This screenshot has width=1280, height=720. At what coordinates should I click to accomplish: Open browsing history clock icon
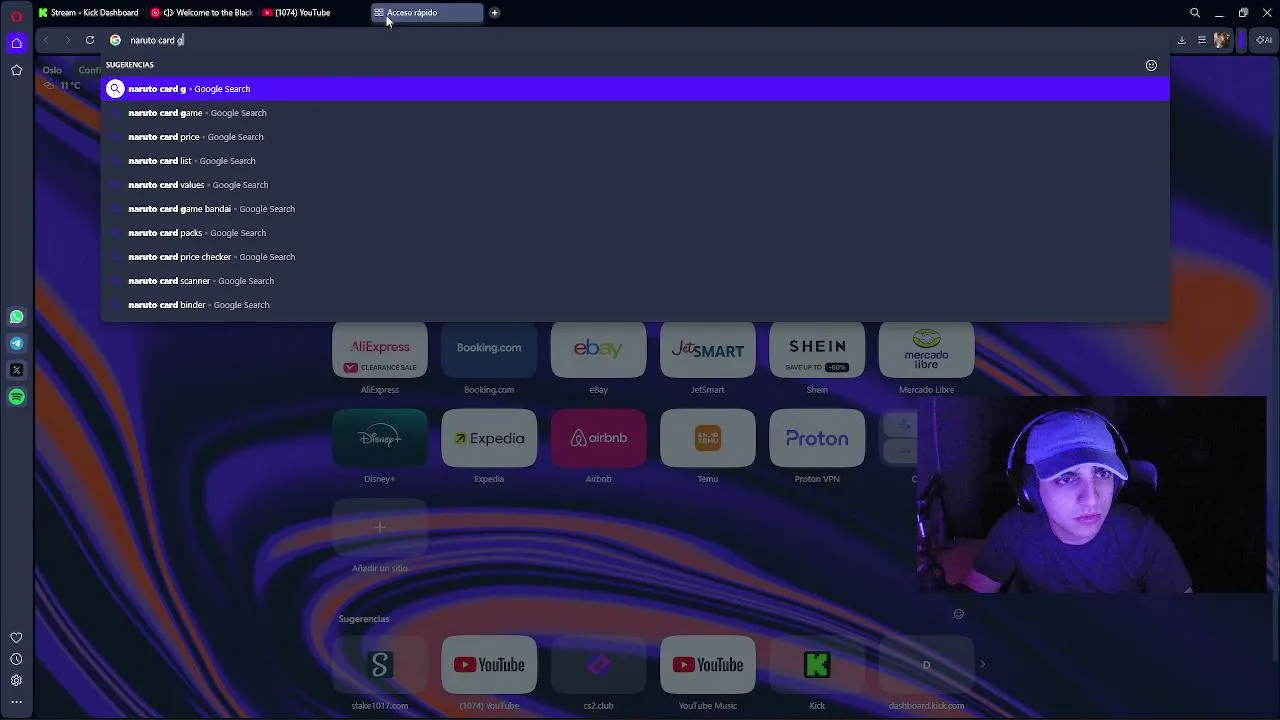16,659
